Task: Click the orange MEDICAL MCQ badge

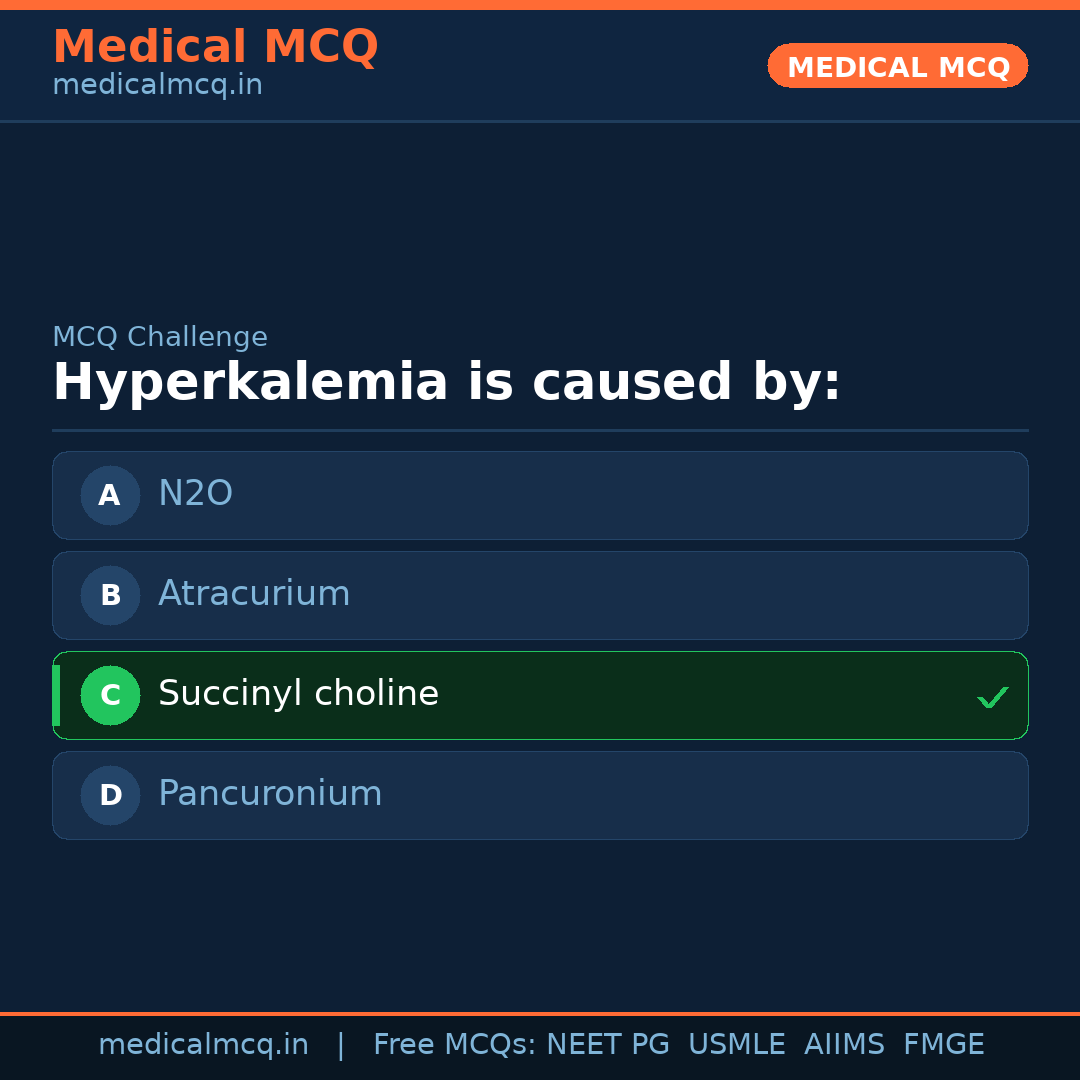Action: [897, 66]
